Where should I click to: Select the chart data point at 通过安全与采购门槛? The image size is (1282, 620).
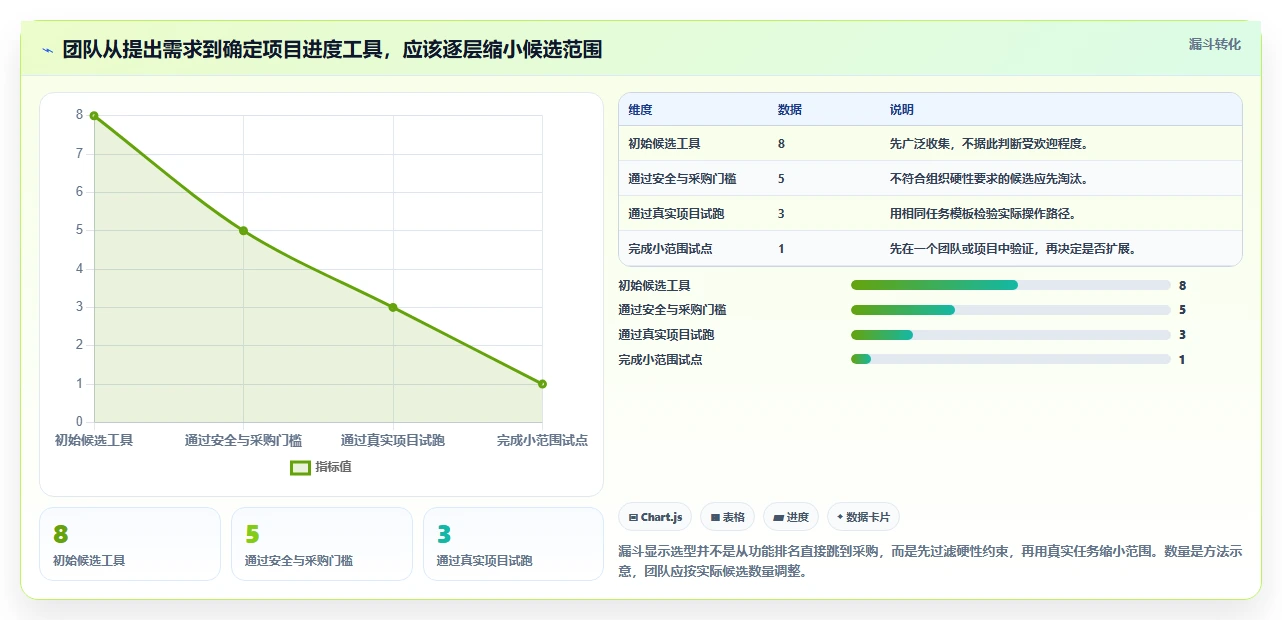[x=243, y=231]
